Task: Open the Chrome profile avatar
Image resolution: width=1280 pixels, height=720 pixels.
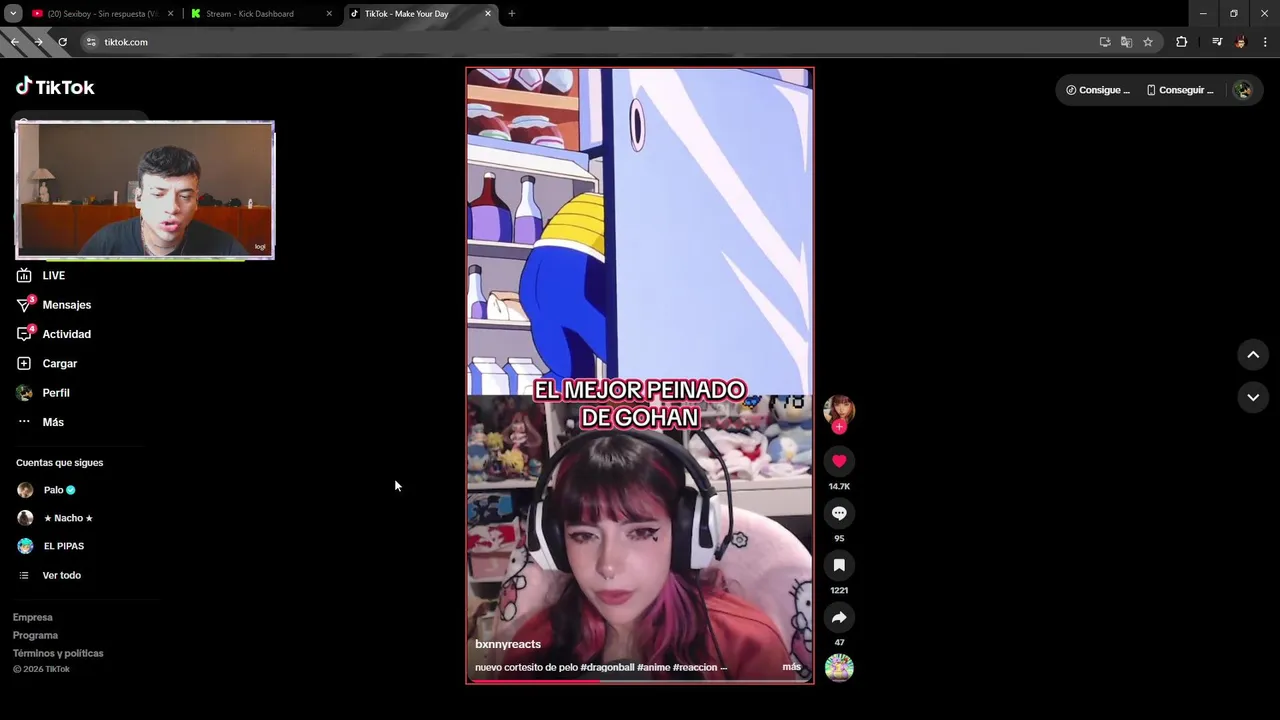Action: pos(1241,42)
